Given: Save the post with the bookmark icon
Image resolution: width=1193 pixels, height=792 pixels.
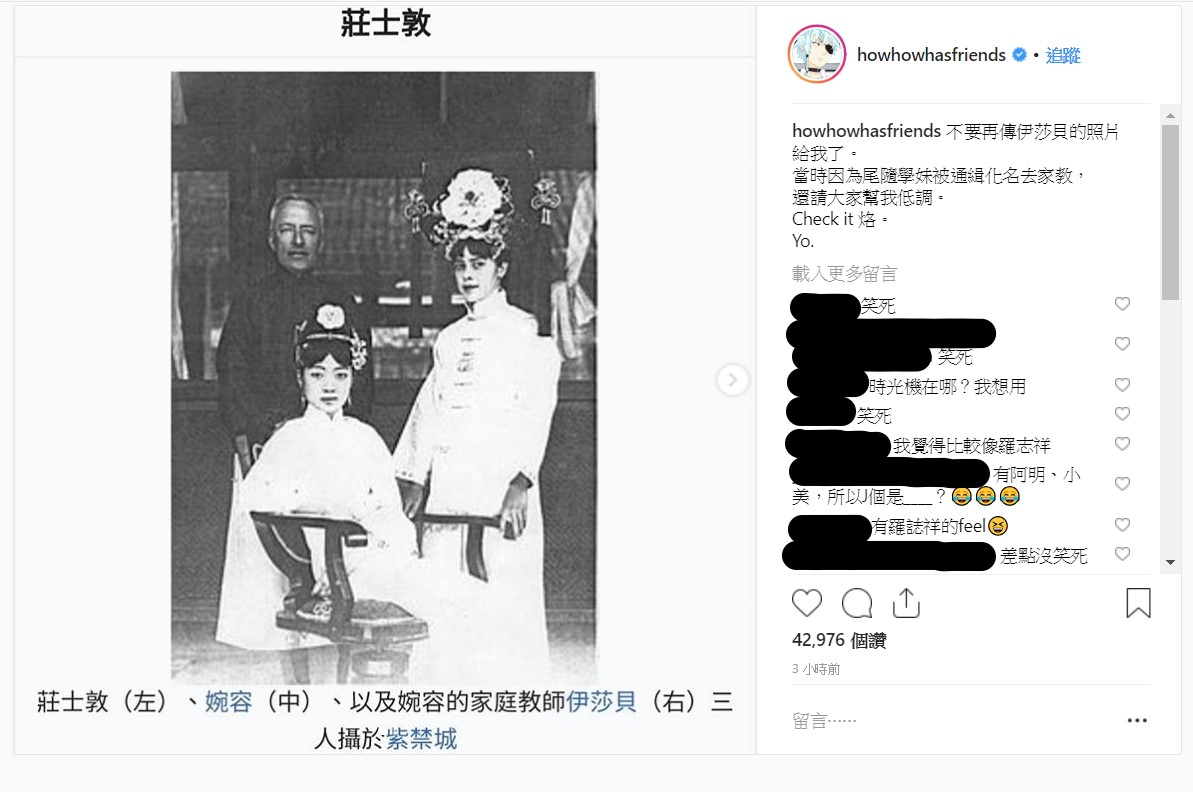Looking at the screenshot, I should [x=1138, y=603].
